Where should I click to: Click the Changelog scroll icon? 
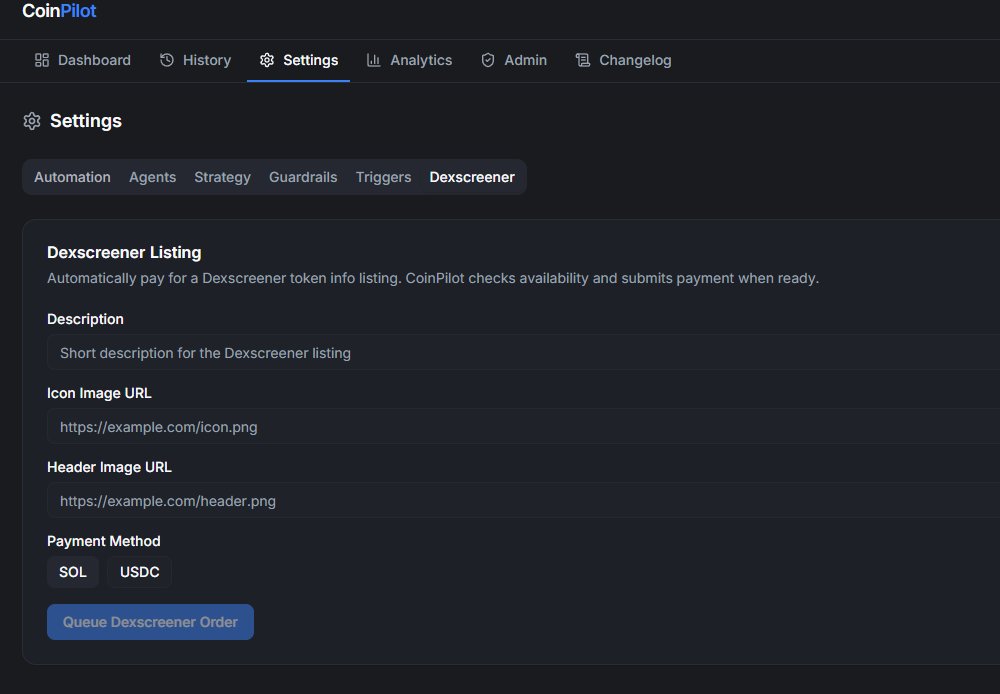coord(582,60)
